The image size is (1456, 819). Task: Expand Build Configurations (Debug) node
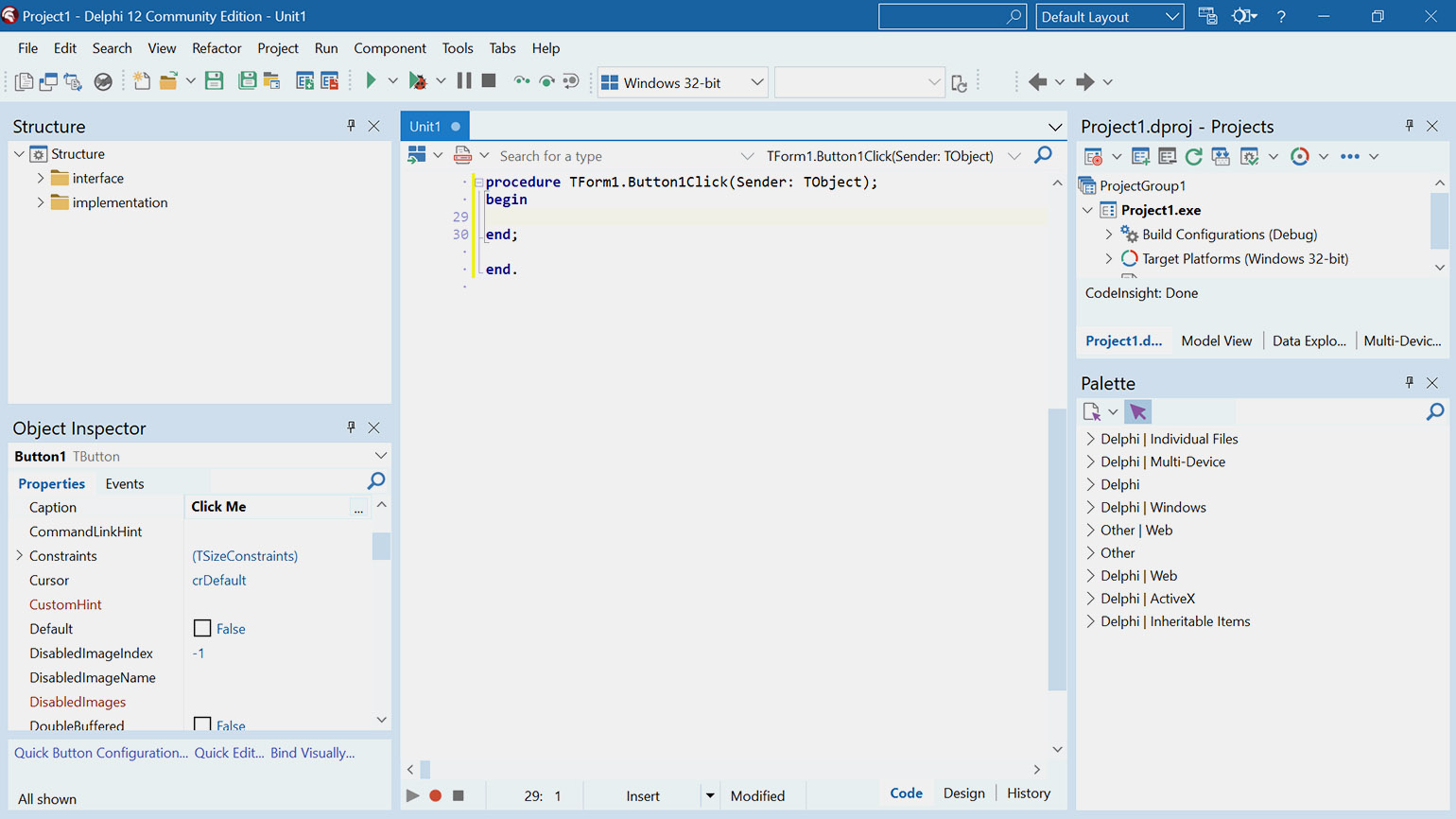coord(1109,235)
